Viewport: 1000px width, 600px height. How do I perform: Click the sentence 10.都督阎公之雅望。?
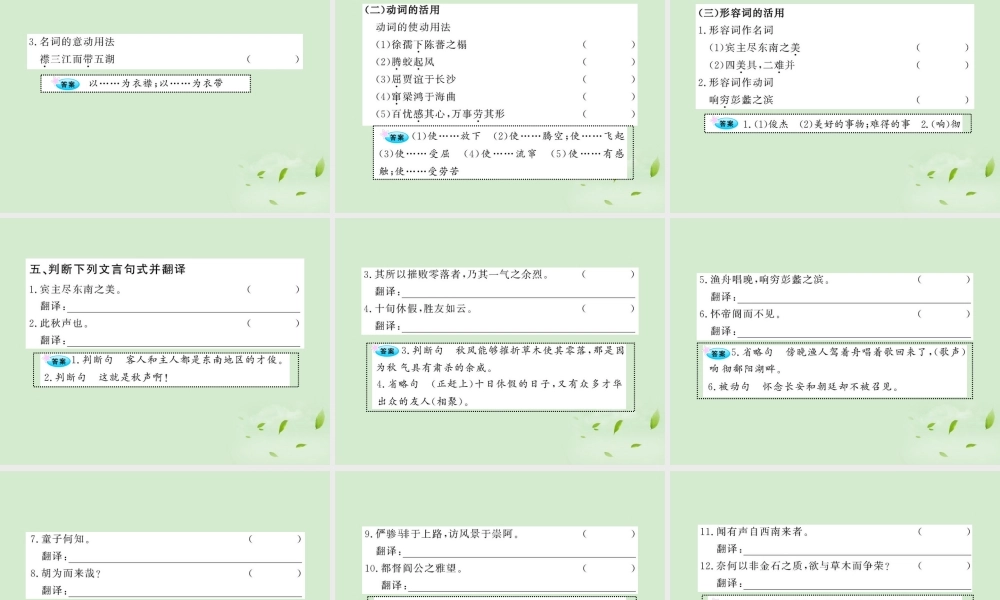(x=415, y=568)
